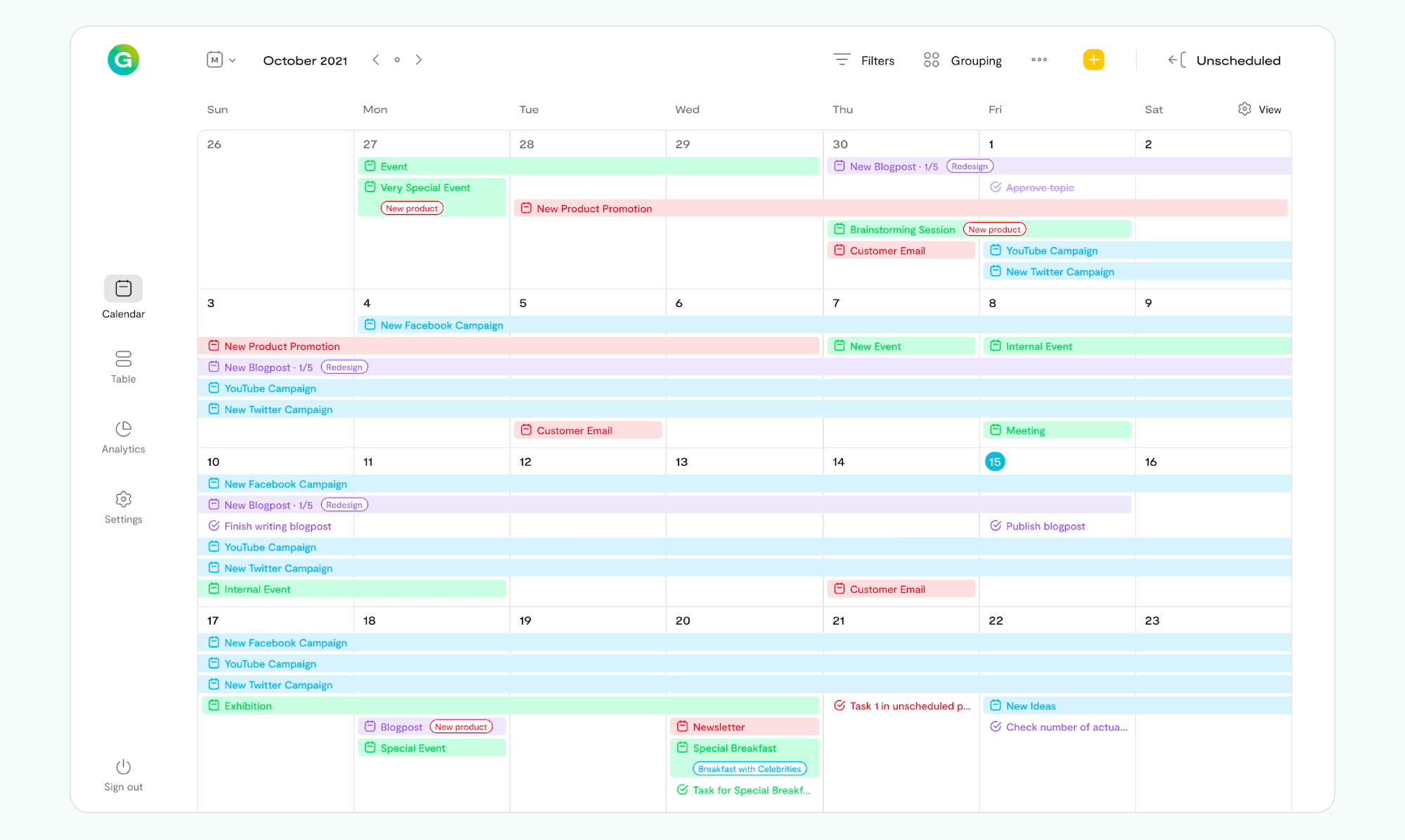Select October 2021 month label dropdown

[x=304, y=60]
